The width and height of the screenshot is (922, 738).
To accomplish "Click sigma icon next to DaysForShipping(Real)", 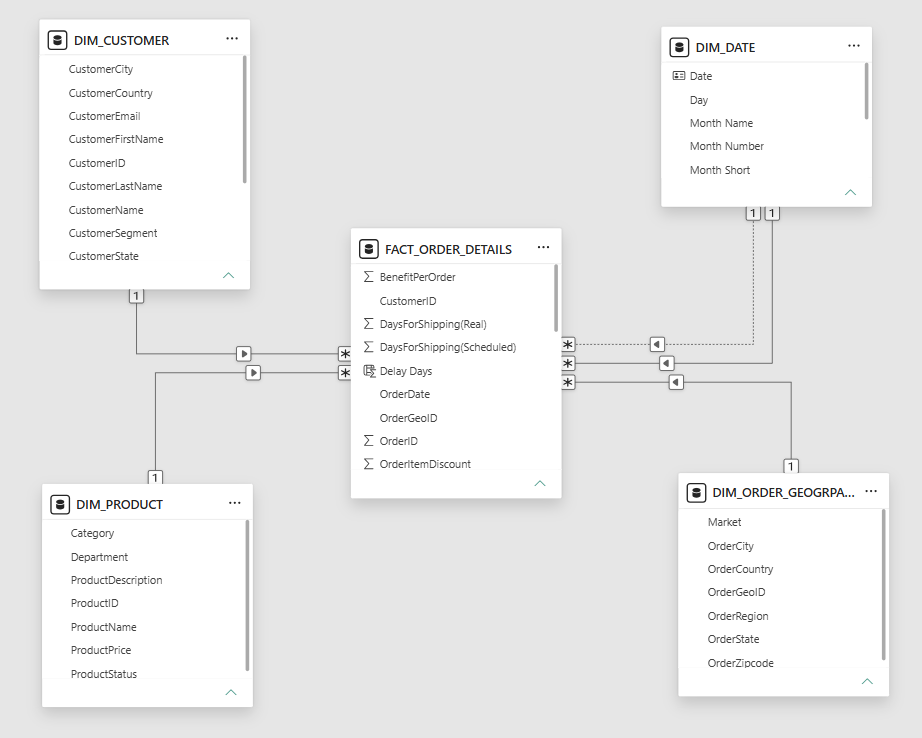I will tap(369, 323).
